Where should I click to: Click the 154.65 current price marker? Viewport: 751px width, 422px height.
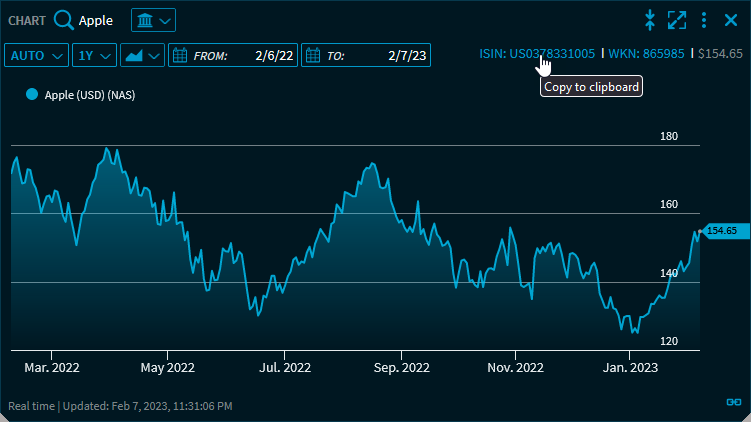point(720,231)
